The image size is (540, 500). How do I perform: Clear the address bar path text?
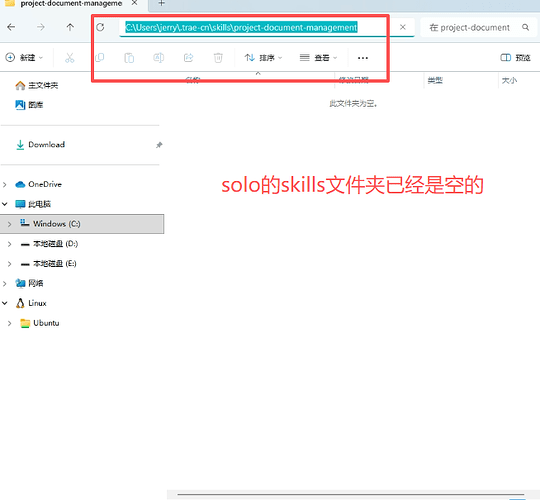tap(403, 27)
